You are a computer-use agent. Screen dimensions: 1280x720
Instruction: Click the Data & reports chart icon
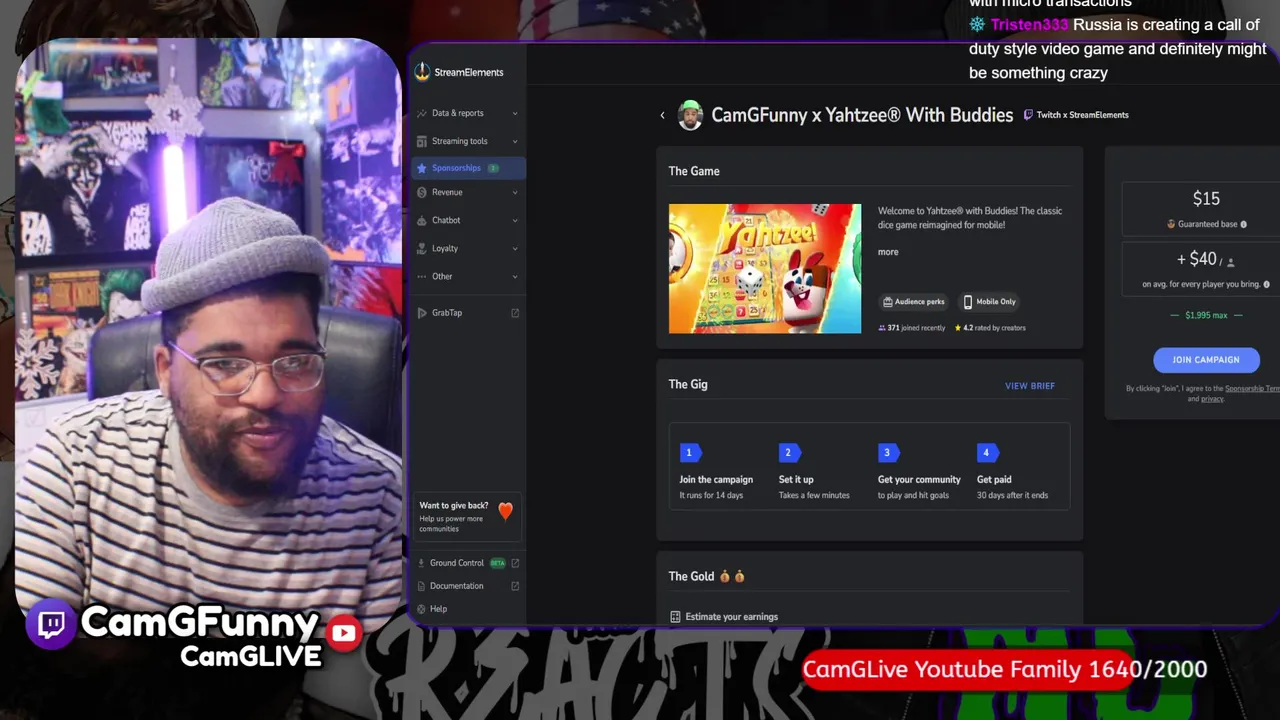coord(422,113)
